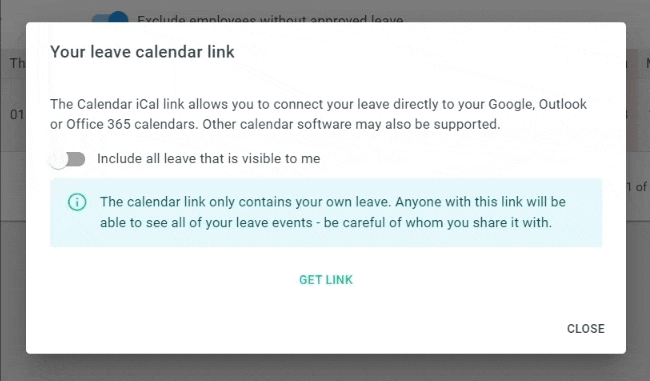Image resolution: width=650 pixels, height=381 pixels.
Task: Click the 'Your leave calendar link' dialog title
Action: tap(142, 52)
